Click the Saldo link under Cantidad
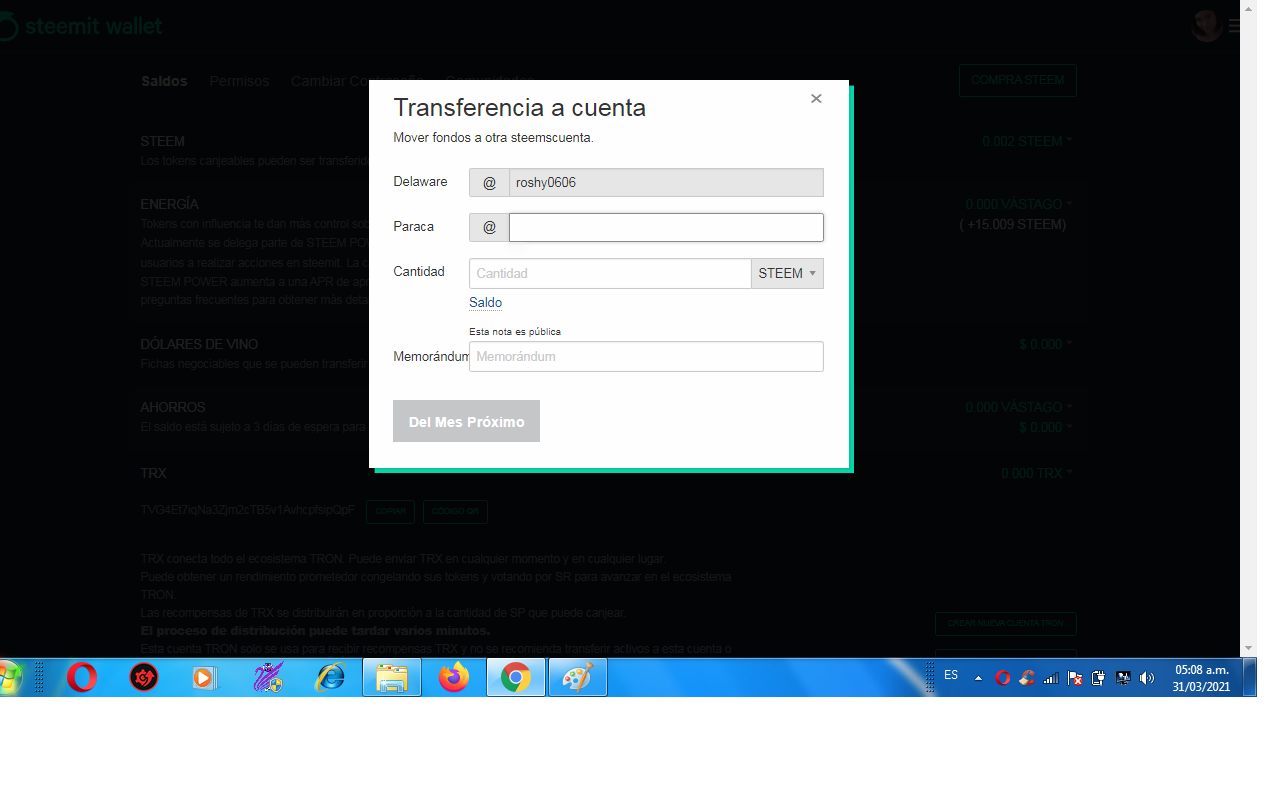 point(485,302)
